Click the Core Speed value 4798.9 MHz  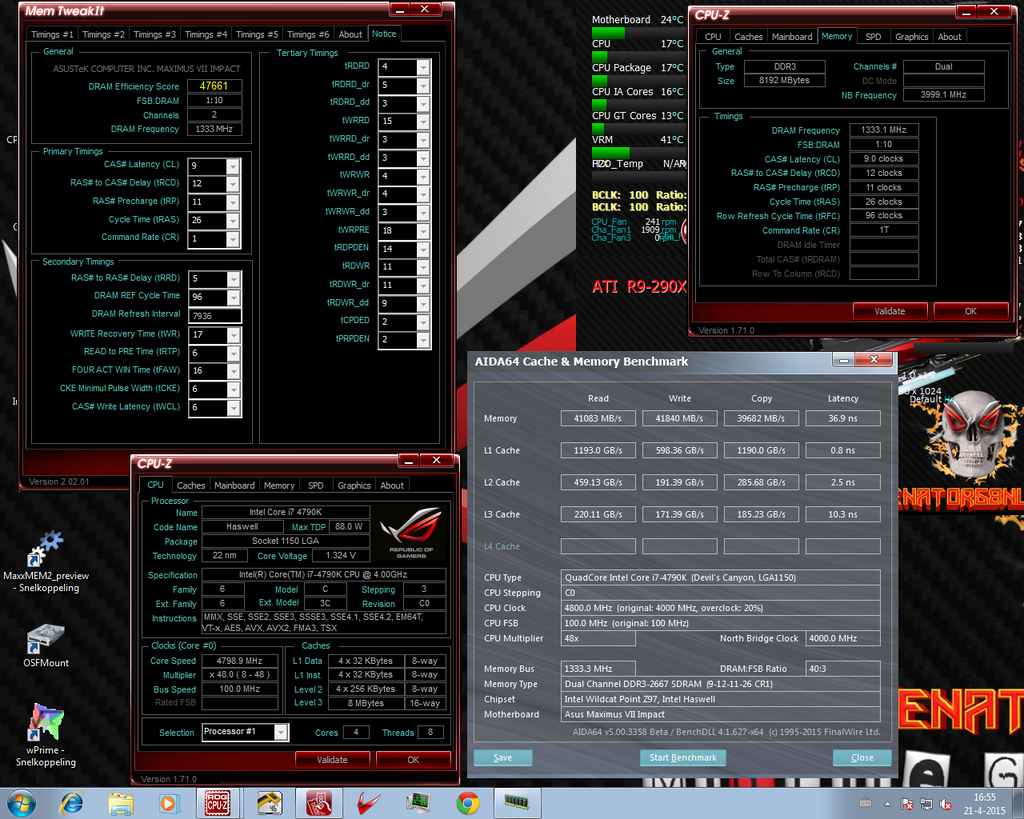240,661
